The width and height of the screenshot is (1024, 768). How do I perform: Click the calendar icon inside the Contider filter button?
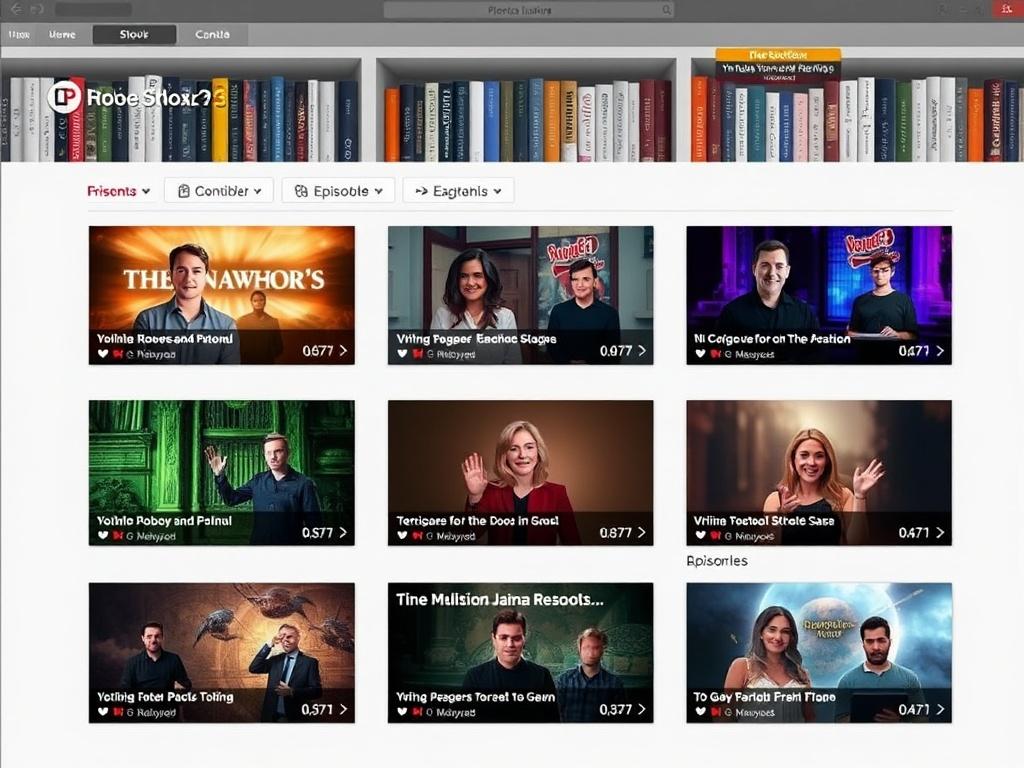point(184,190)
